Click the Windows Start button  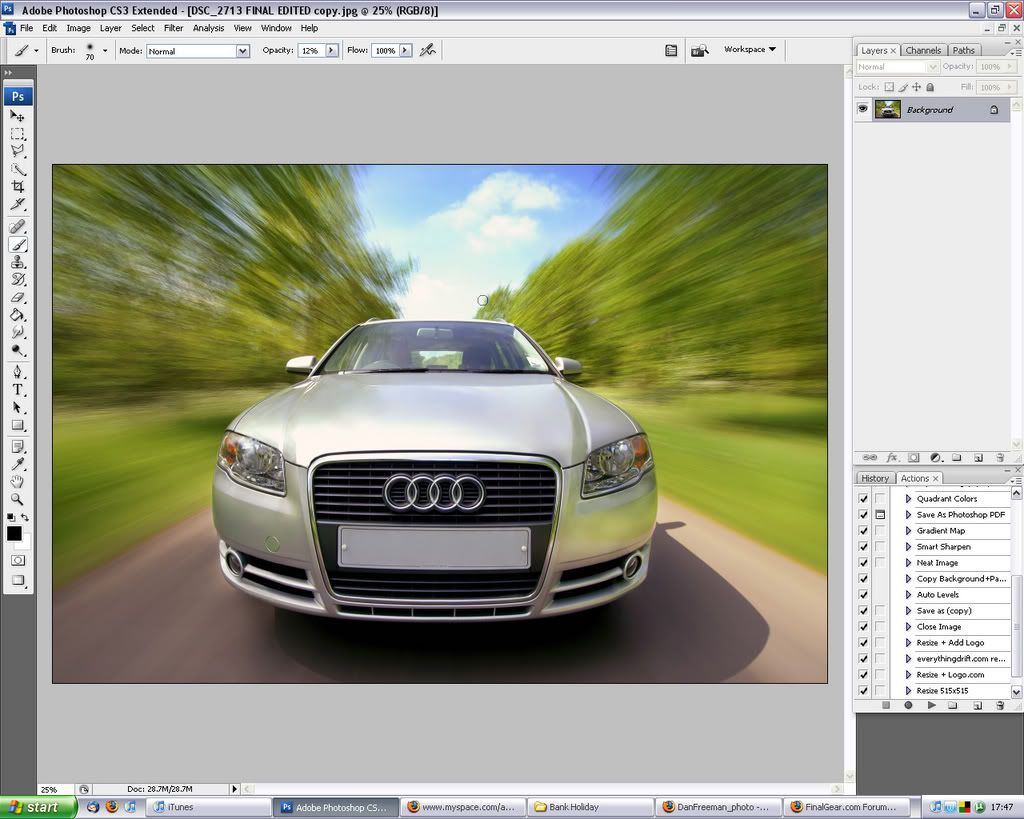[38, 807]
